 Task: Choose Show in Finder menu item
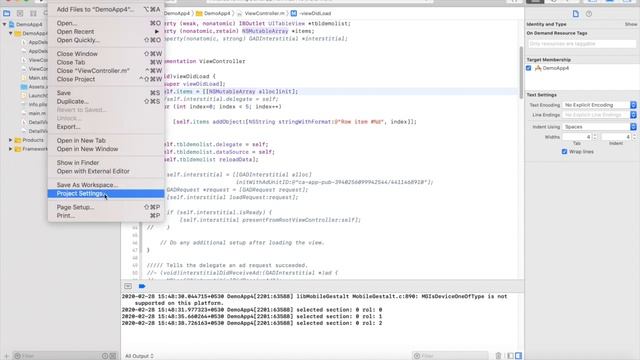[106, 162]
